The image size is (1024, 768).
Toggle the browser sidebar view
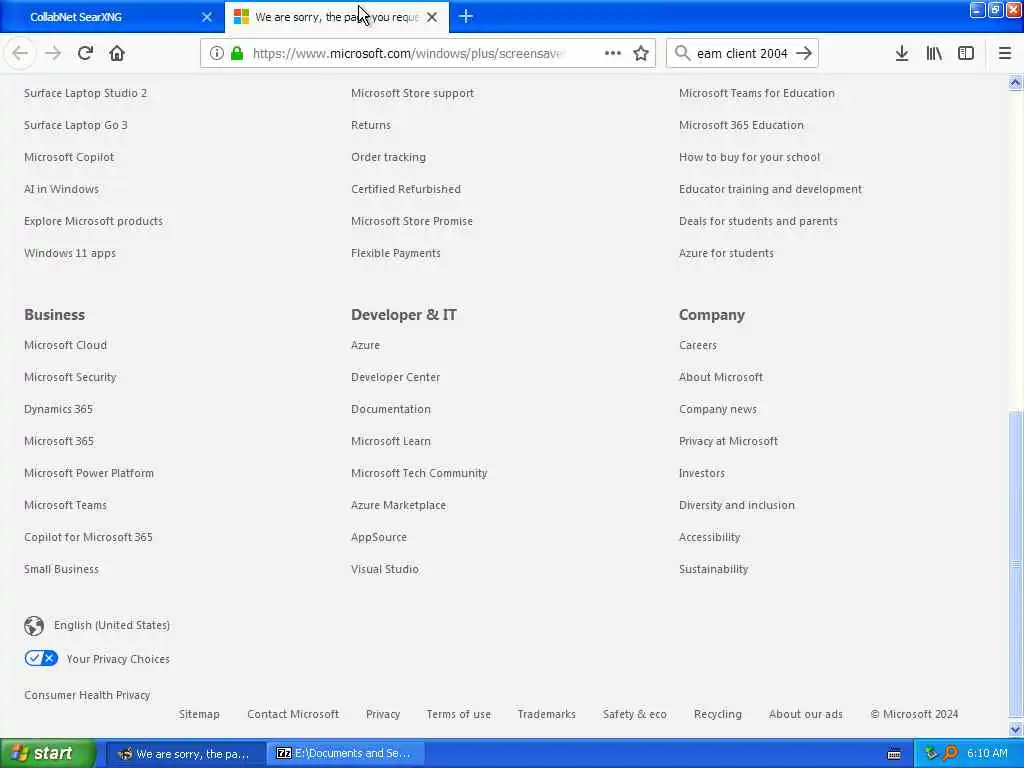pos(966,54)
